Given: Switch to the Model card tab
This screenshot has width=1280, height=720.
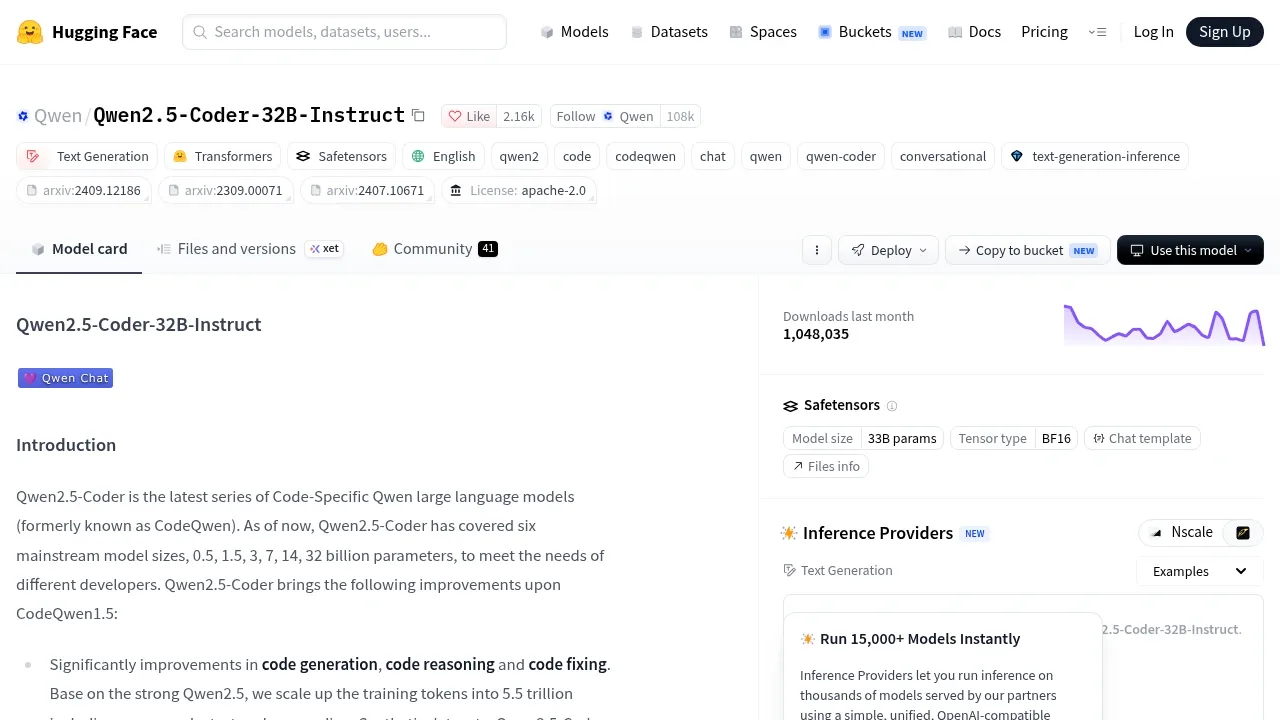Looking at the screenshot, I should pos(79,249).
